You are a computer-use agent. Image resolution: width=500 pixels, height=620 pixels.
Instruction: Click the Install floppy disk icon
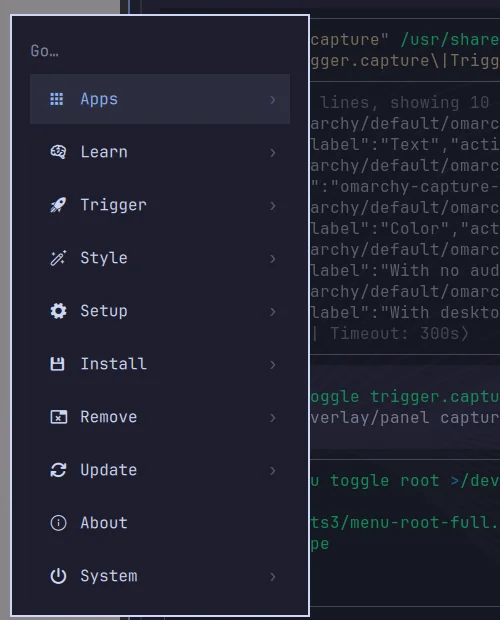point(57,364)
